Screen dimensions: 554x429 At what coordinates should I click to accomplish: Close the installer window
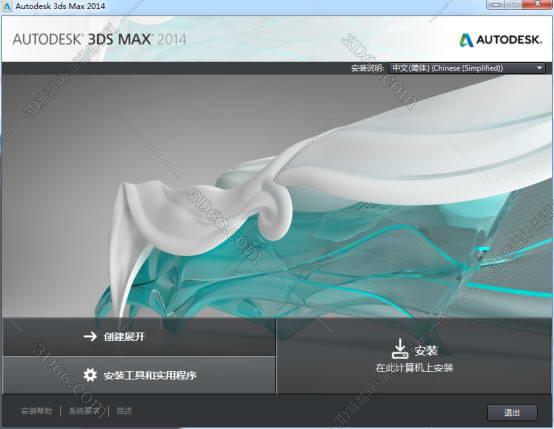(537, 4)
